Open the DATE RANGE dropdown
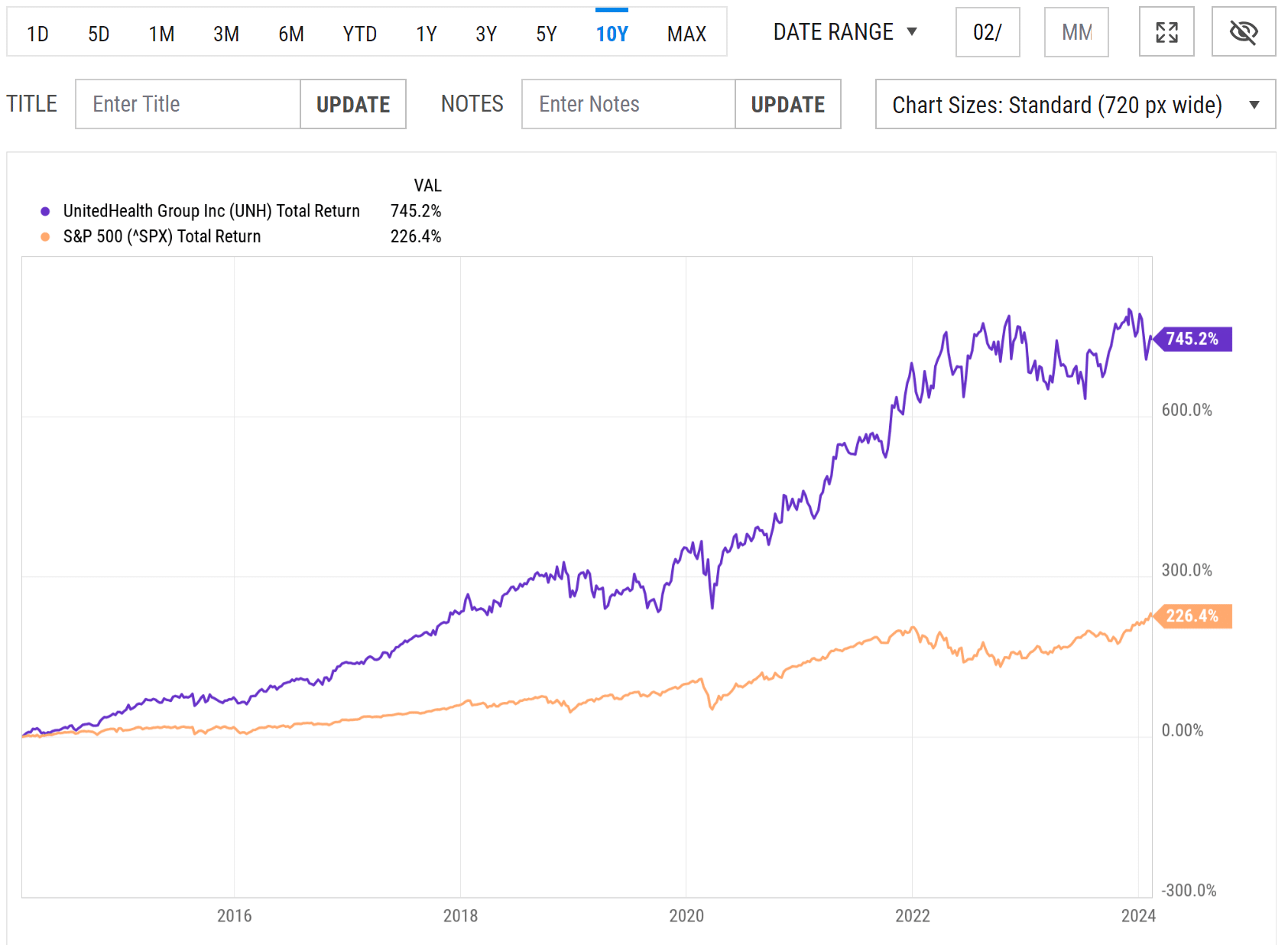Screen dimensions: 1288x945 (x=845, y=32)
